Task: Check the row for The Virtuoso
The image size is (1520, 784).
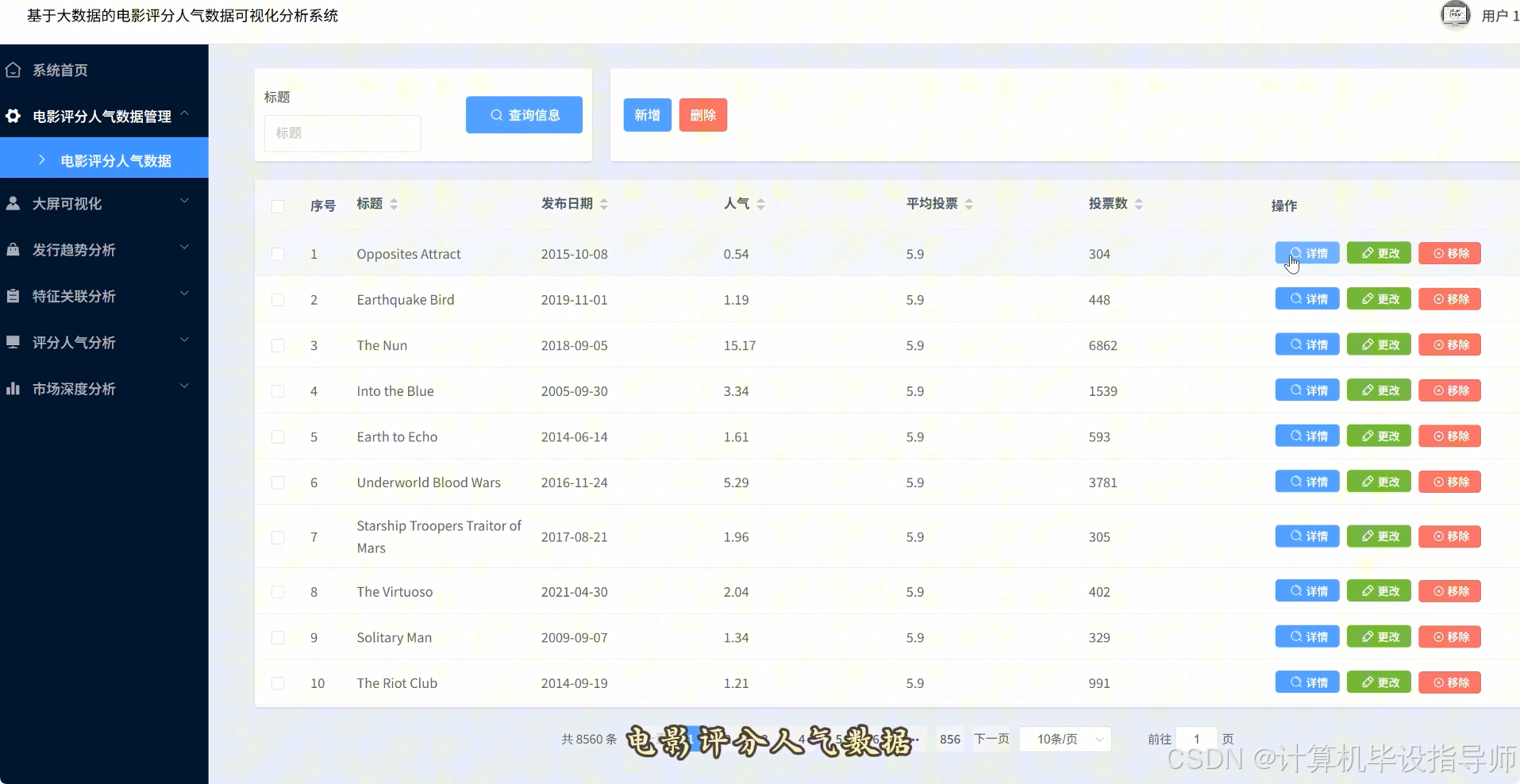Action: [x=278, y=592]
